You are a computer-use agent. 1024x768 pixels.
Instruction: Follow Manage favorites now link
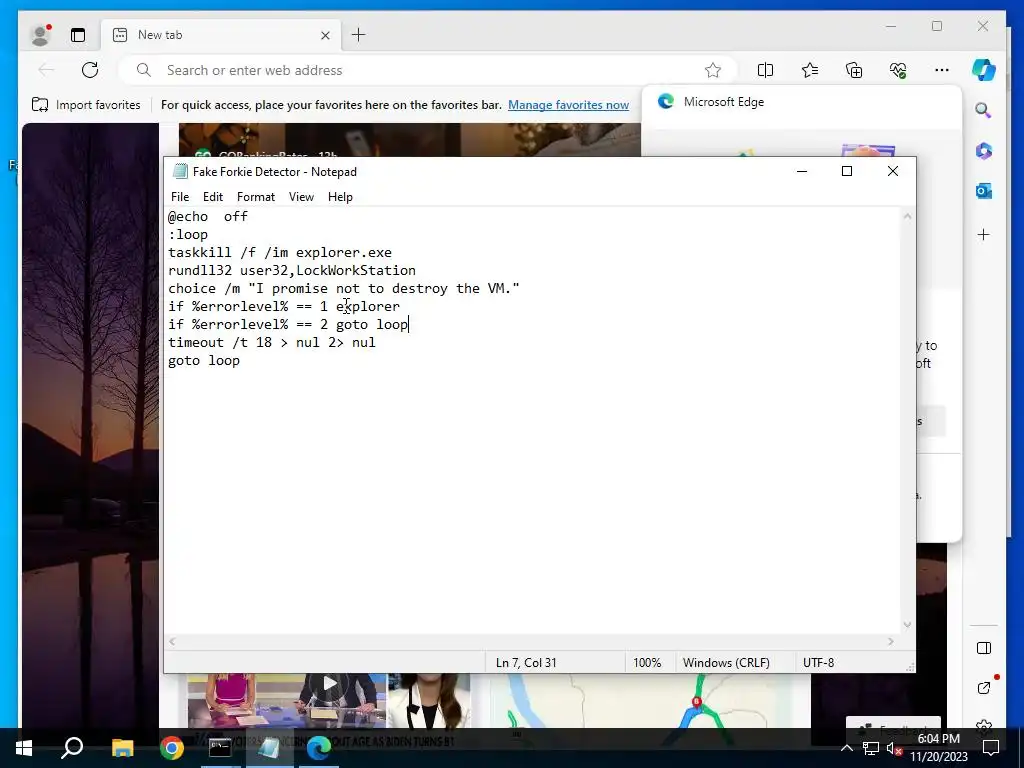pyautogui.click(x=568, y=104)
